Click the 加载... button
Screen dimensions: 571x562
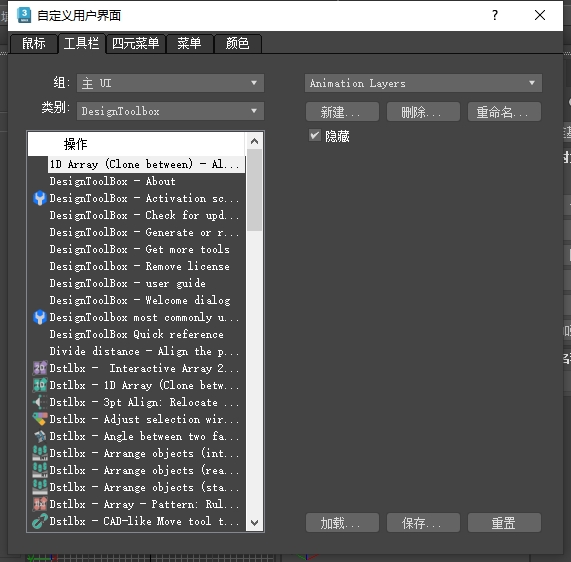tap(342, 523)
